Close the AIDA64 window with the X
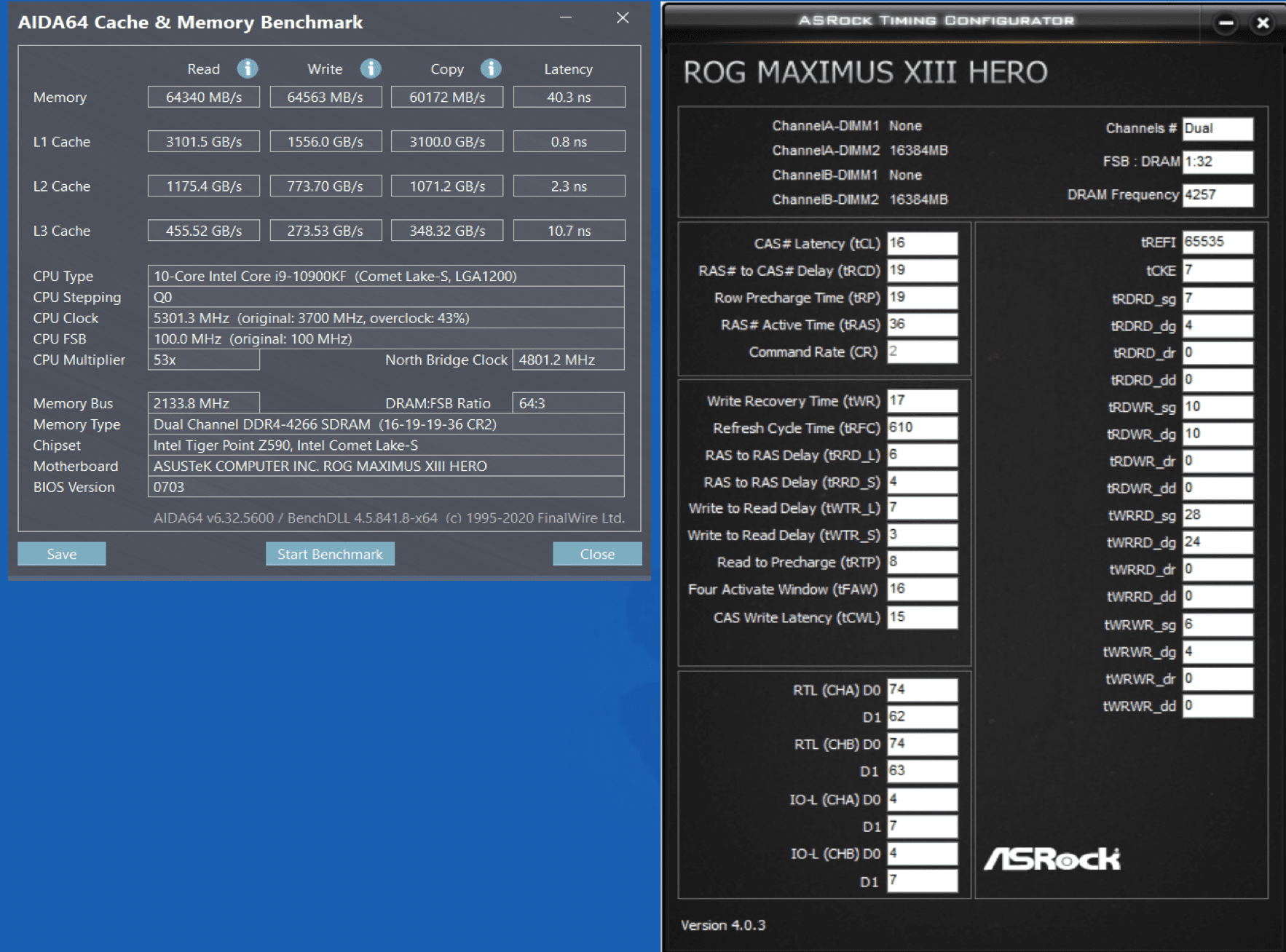The height and width of the screenshot is (952, 1286). pyautogui.click(x=623, y=17)
